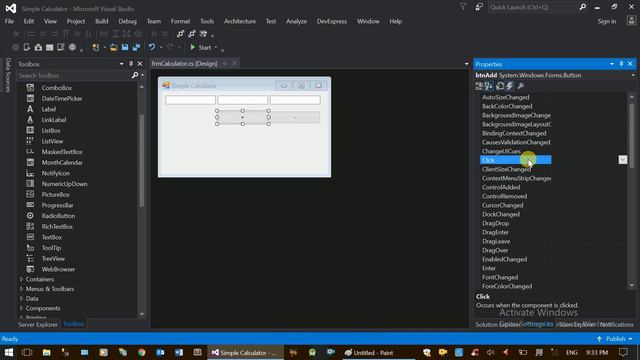Open the Debug menu

127,21
